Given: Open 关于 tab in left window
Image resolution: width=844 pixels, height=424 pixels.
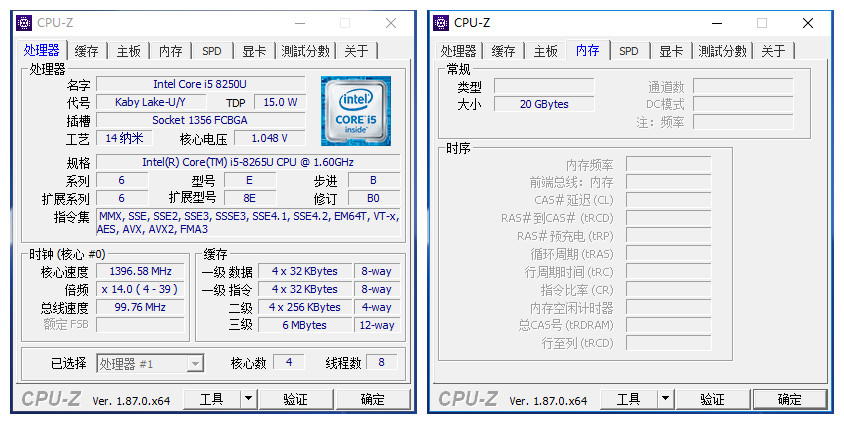Looking at the screenshot, I should [356, 51].
